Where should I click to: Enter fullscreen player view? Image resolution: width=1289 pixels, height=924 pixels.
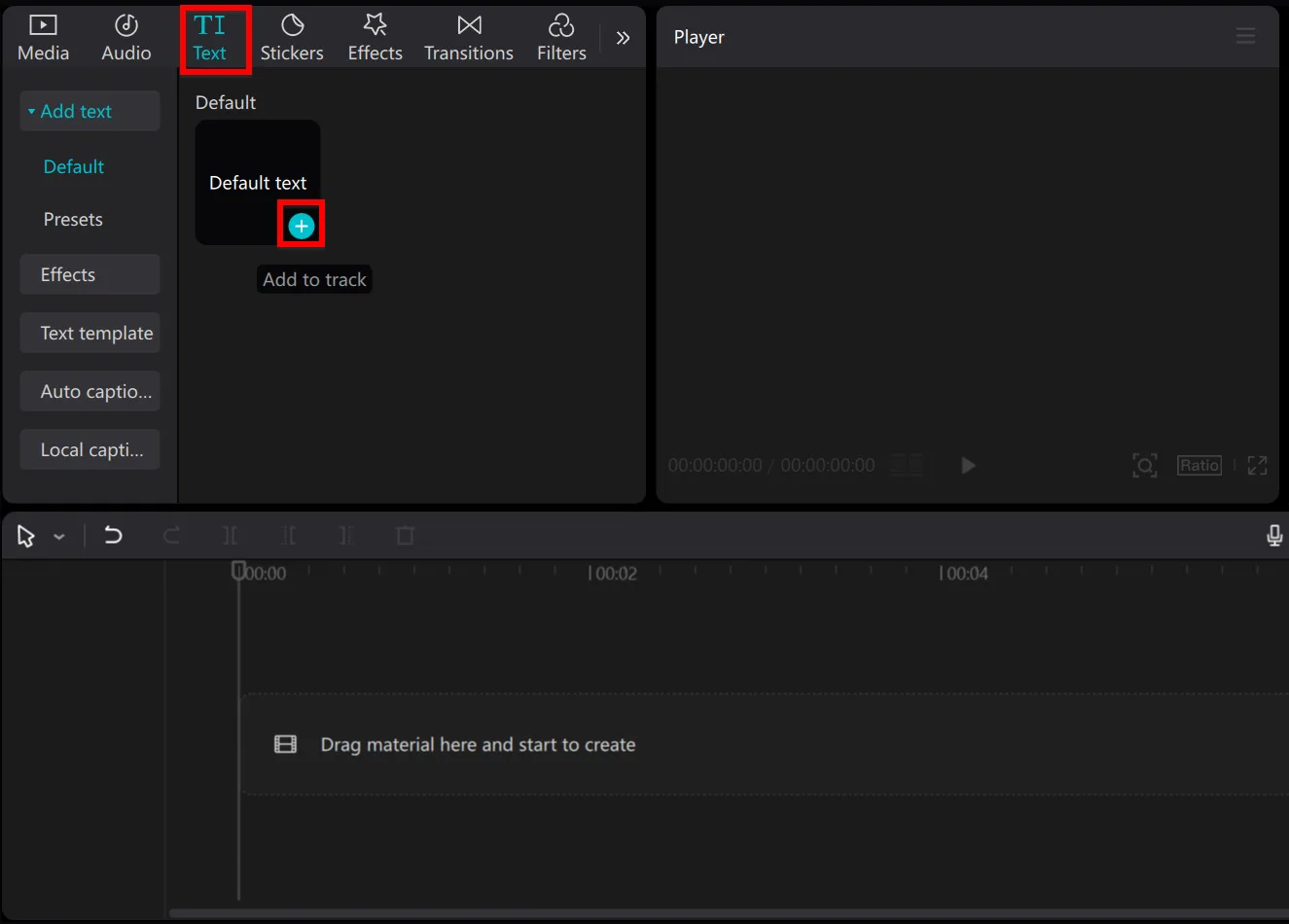pos(1257,465)
